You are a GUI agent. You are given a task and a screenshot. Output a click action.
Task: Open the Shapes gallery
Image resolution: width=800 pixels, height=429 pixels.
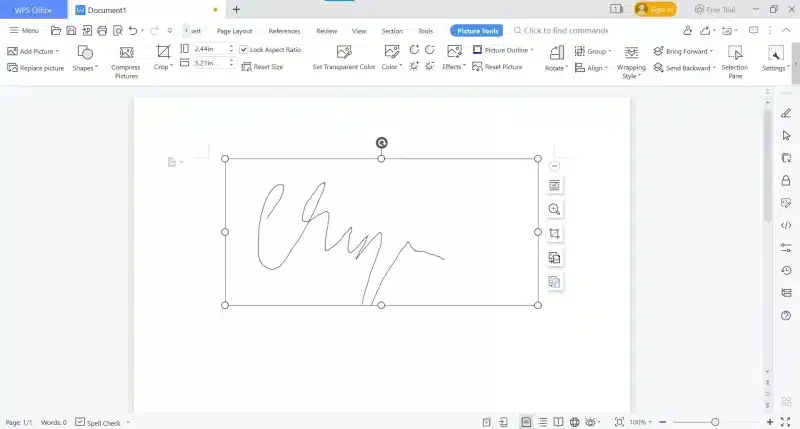pyautogui.click(x=85, y=58)
